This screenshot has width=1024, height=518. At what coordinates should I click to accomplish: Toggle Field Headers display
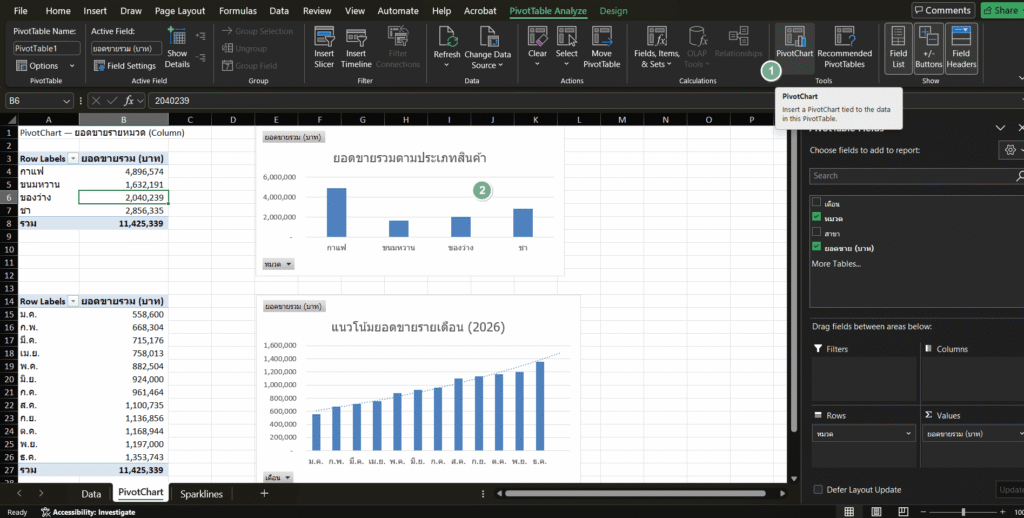[961, 48]
